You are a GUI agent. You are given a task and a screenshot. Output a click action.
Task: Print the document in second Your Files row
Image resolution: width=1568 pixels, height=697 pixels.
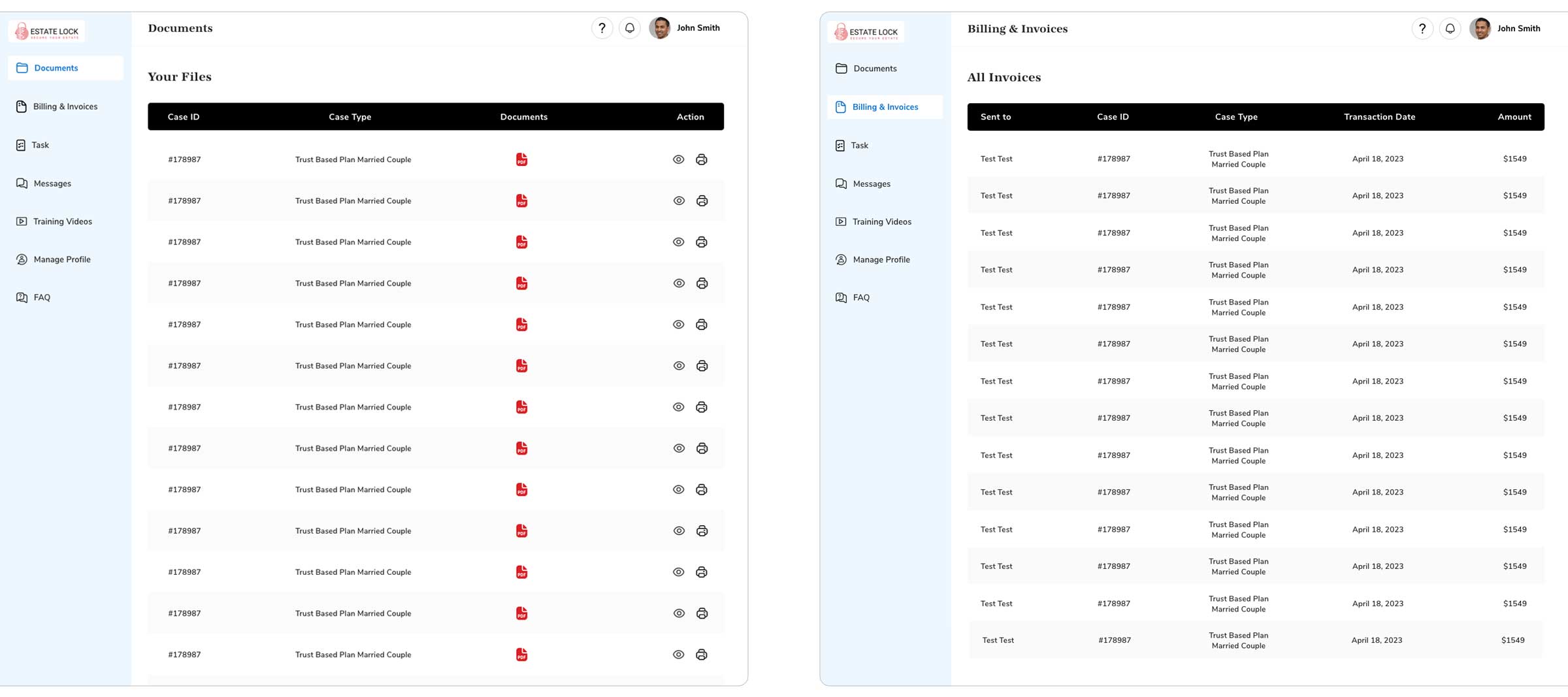[x=702, y=201]
